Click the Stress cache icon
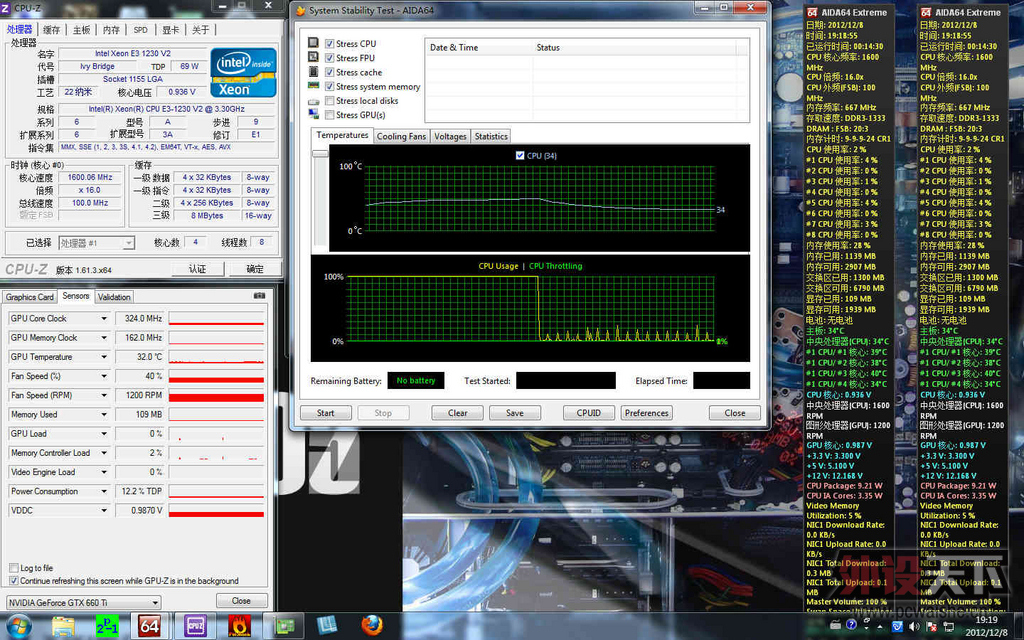 313,72
